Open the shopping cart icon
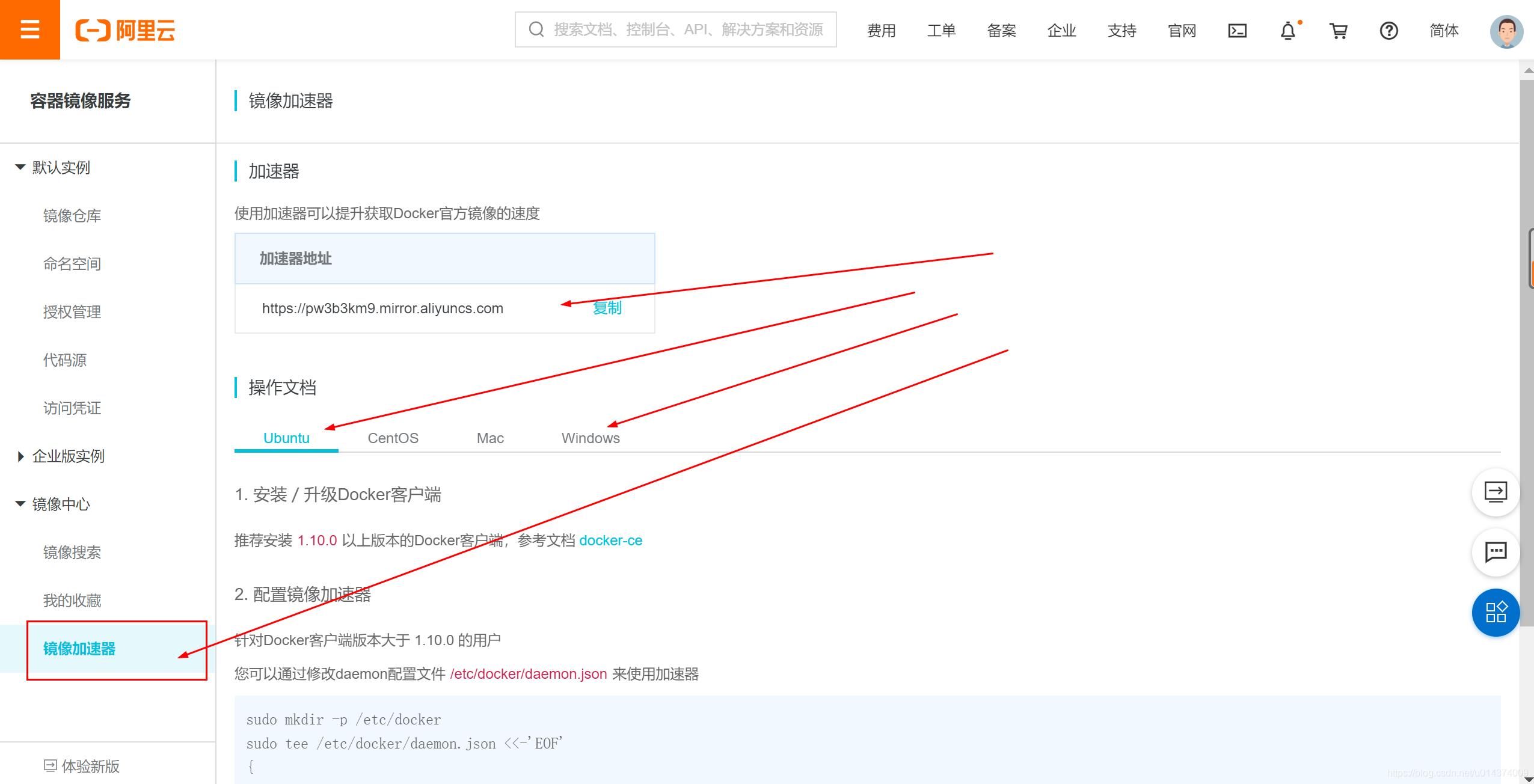 point(1338,31)
